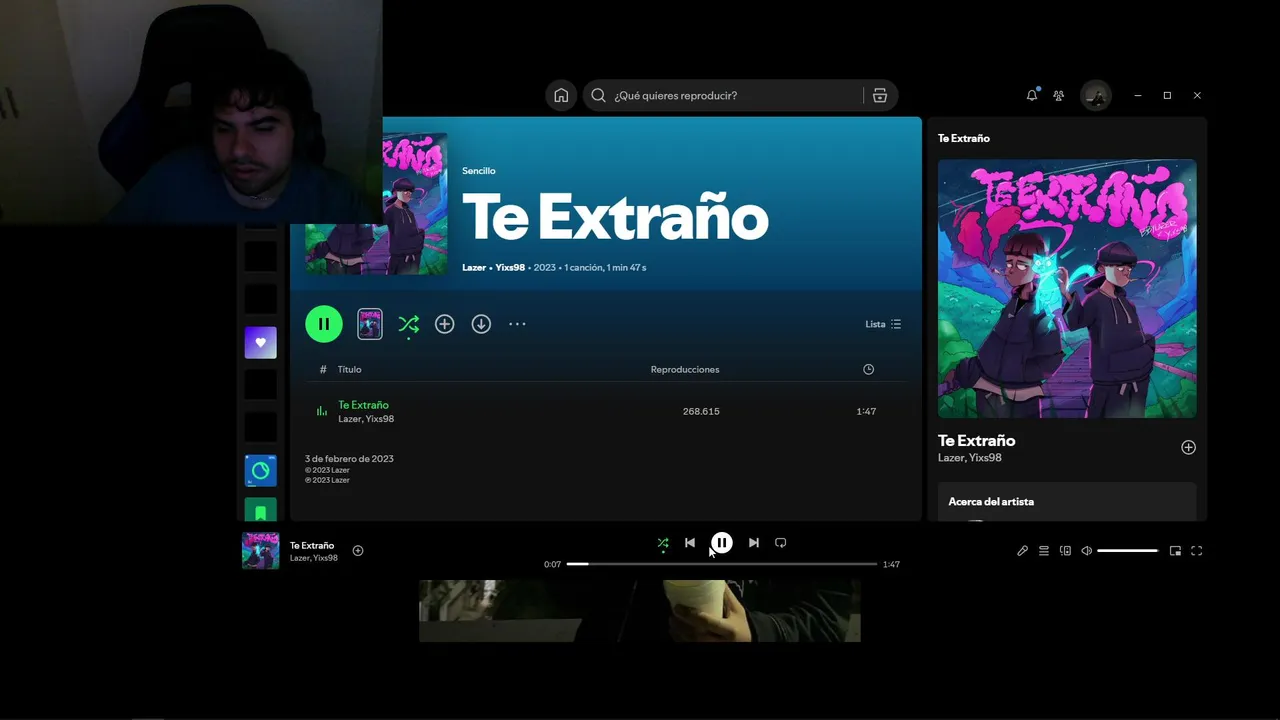
Task: Toggle repeat mode
Action: [x=781, y=543]
